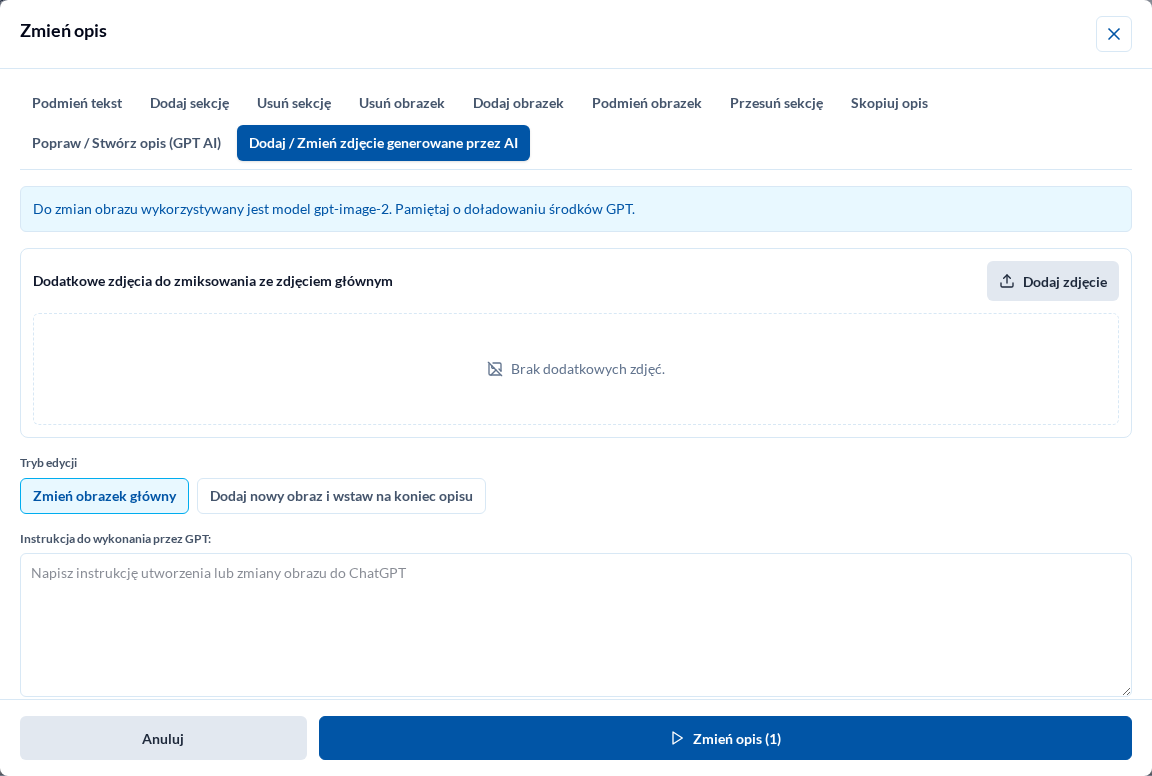
Task: Open the Podmień tekst tab
Action: coord(77,103)
